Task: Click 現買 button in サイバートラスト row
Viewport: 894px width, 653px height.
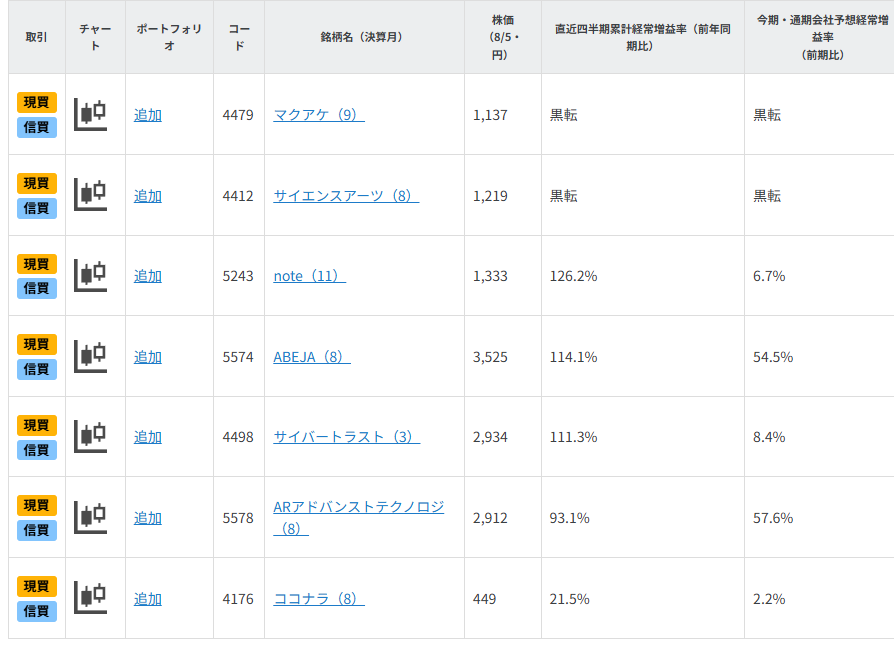Action: [x=36, y=425]
